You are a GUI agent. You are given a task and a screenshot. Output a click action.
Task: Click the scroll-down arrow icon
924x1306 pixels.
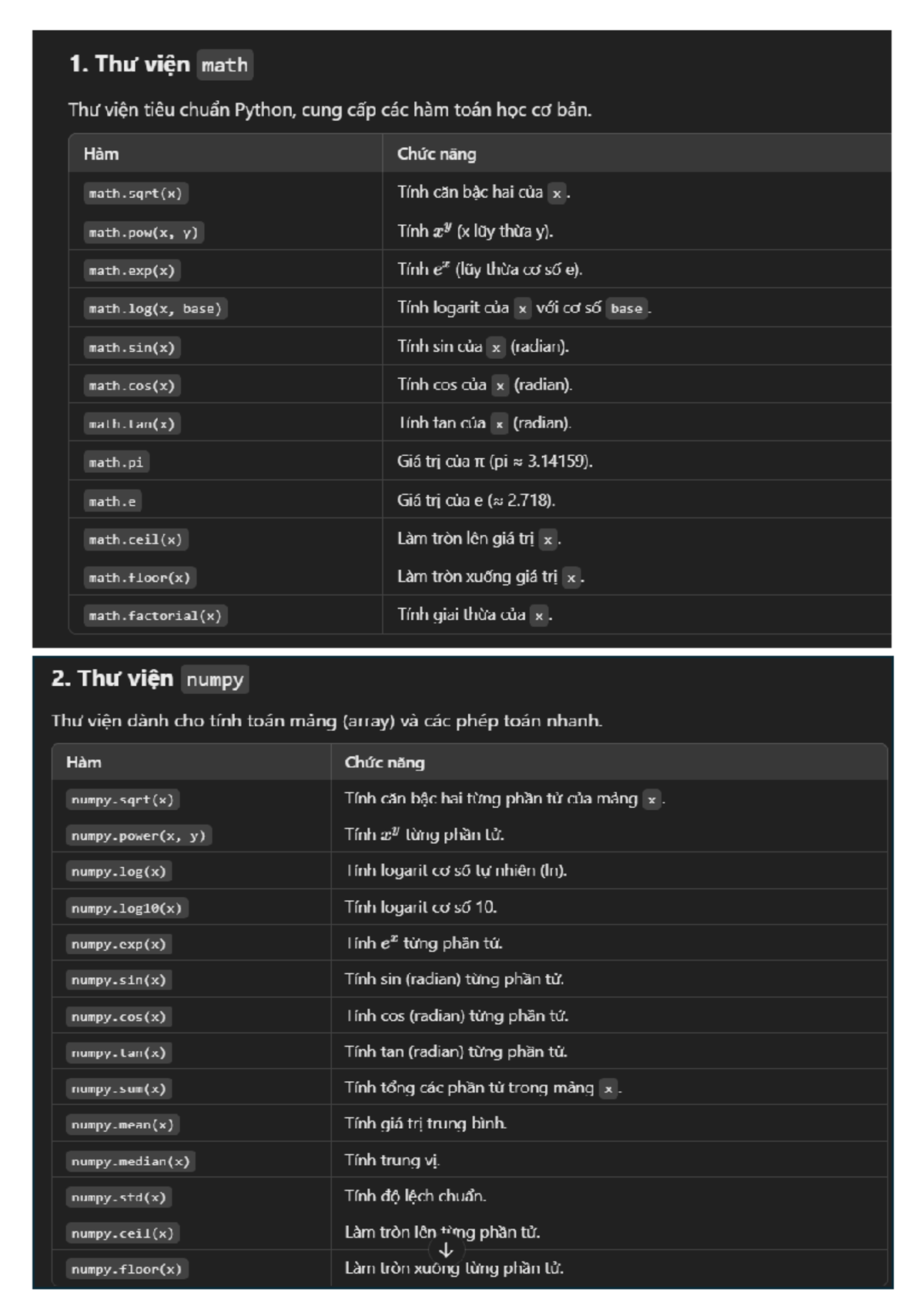[x=446, y=1250]
